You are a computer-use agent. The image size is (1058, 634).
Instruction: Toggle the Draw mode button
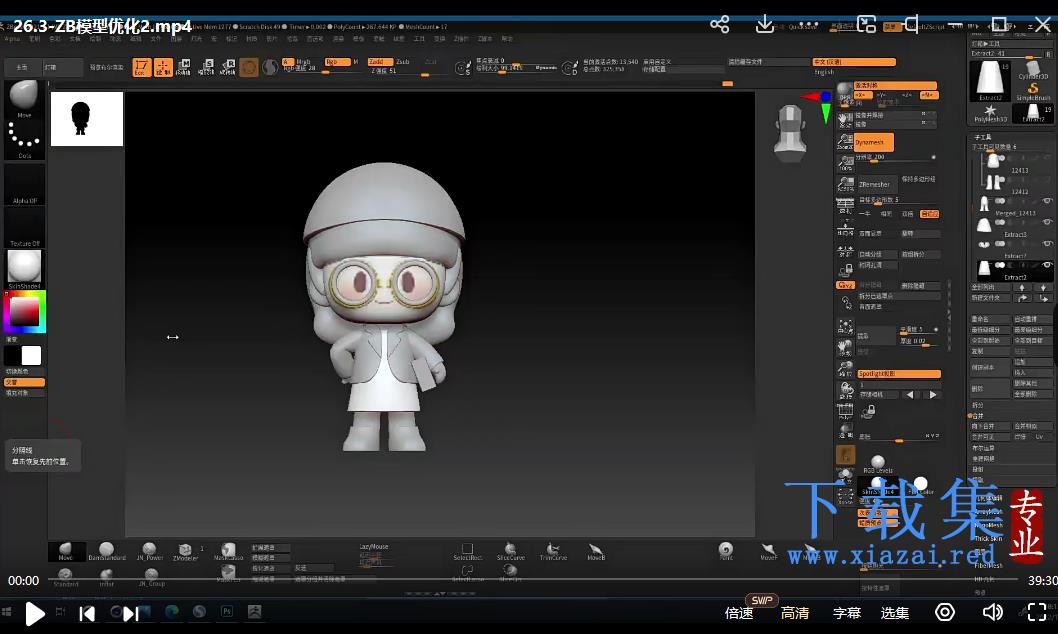click(x=163, y=67)
